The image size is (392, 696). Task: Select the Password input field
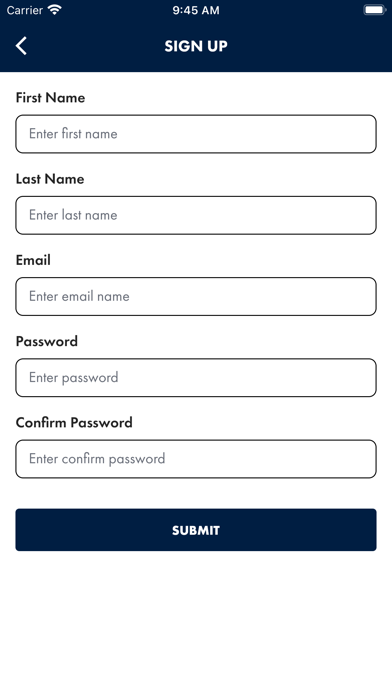pos(196,378)
